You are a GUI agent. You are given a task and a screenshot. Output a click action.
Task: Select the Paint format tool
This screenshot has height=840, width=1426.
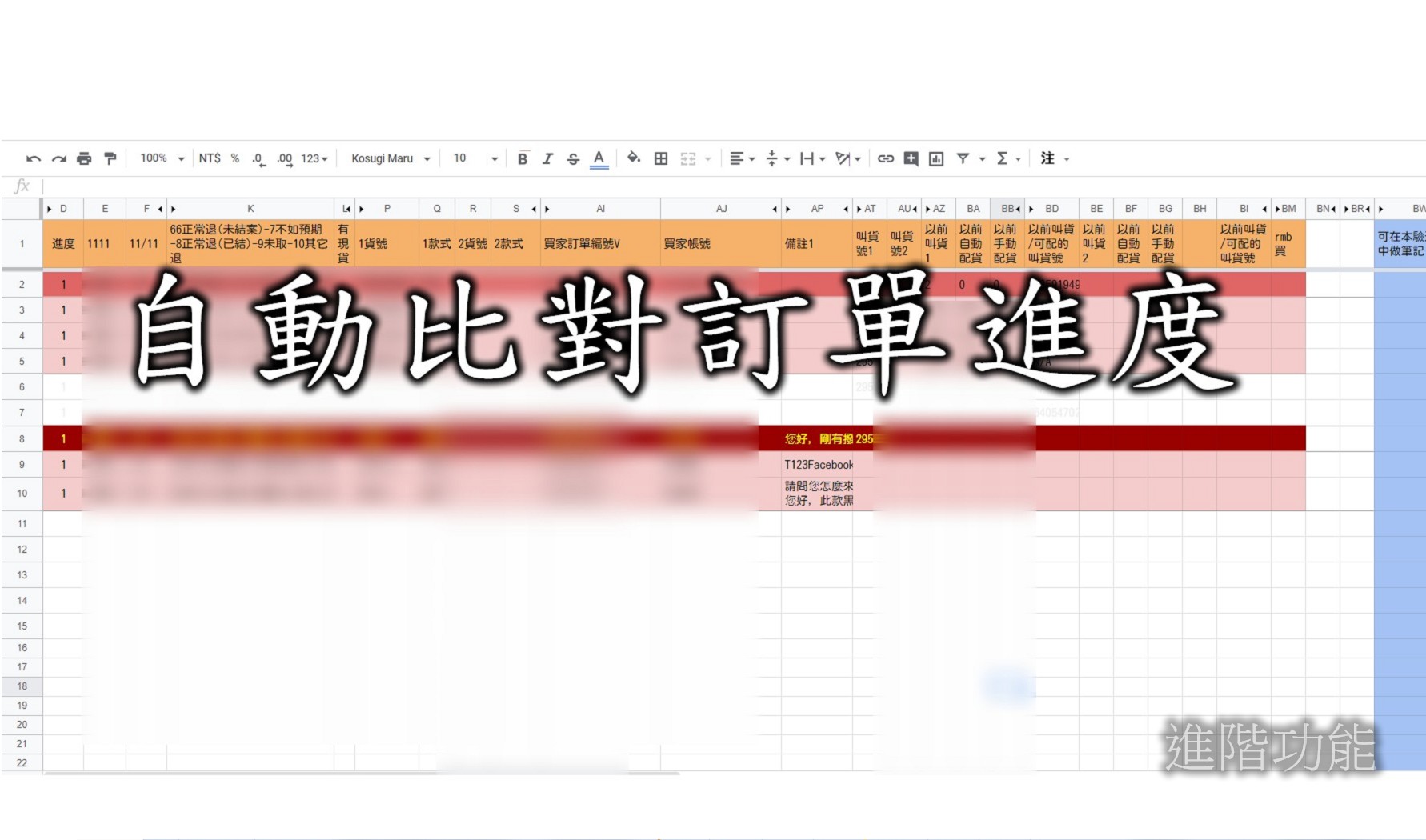(x=110, y=158)
